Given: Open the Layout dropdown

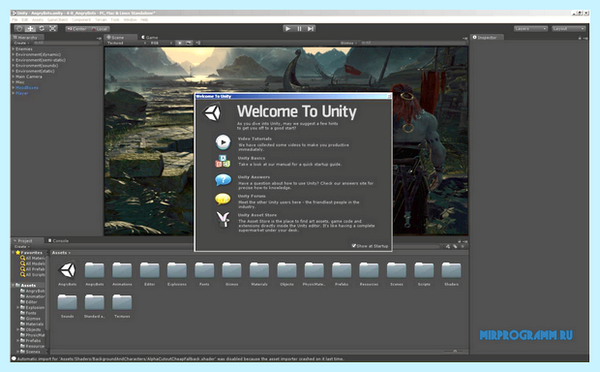Looking at the screenshot, I should click(x=569, y=29).
